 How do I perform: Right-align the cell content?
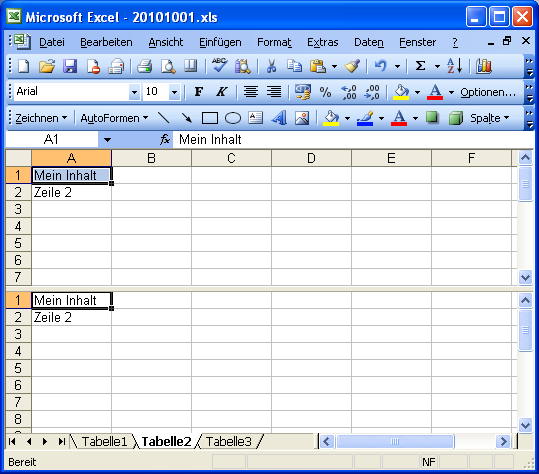pos(274,92)
